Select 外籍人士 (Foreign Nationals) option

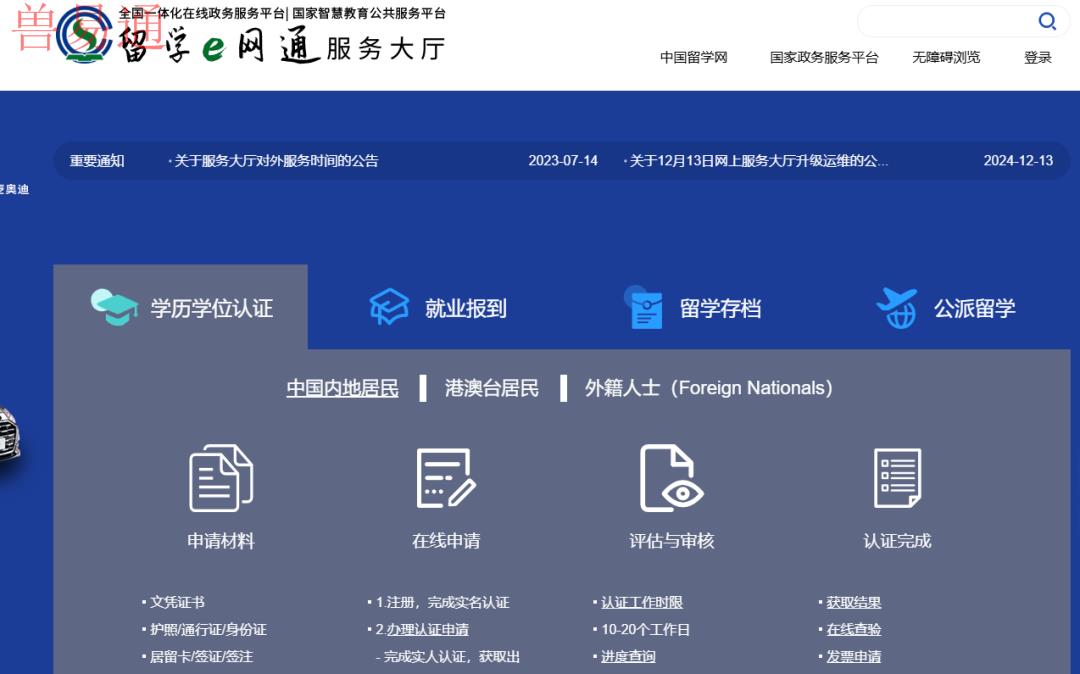pos(708,388)
